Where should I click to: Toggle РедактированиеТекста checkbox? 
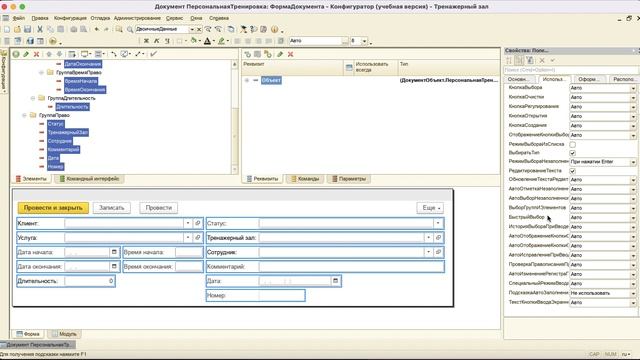click(573, 171)
